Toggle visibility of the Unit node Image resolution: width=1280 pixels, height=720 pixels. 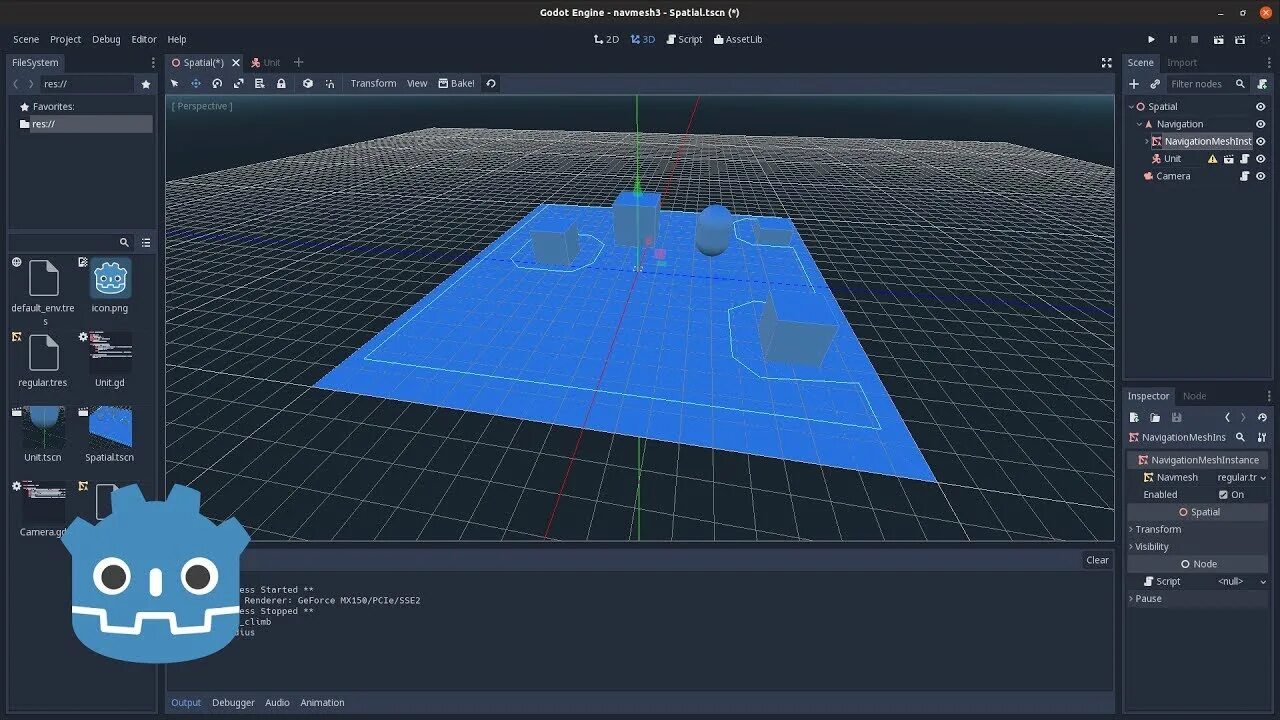[1260, 159]
